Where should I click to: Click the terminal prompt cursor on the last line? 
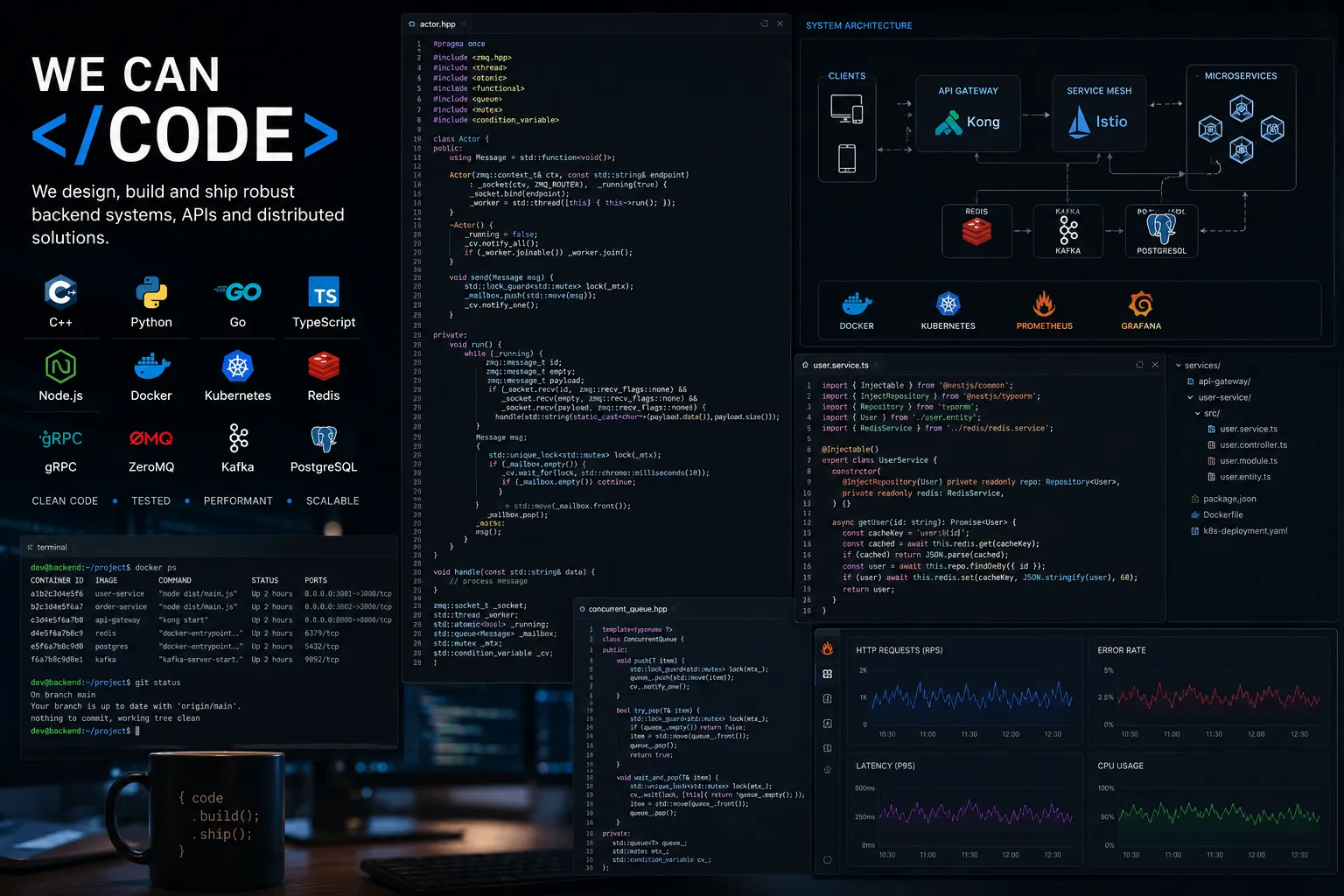tap(137, 731)
